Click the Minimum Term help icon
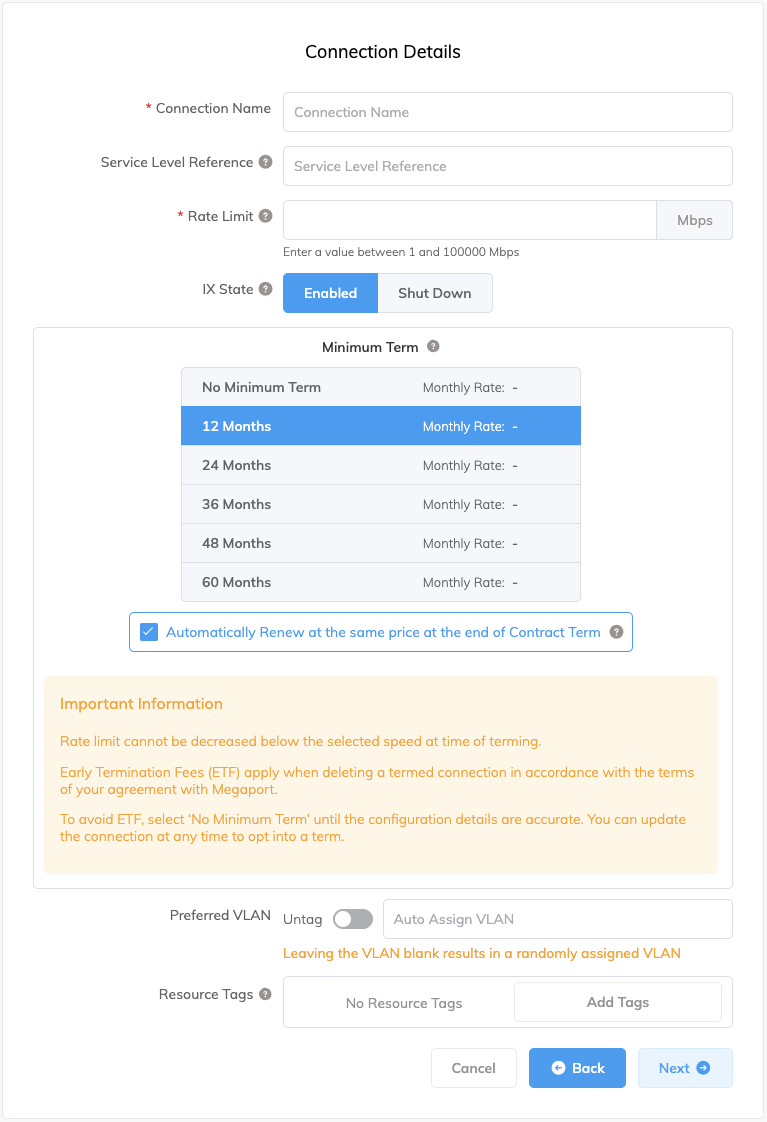This screenshot has height=1122, width=767. pos(432,347)
